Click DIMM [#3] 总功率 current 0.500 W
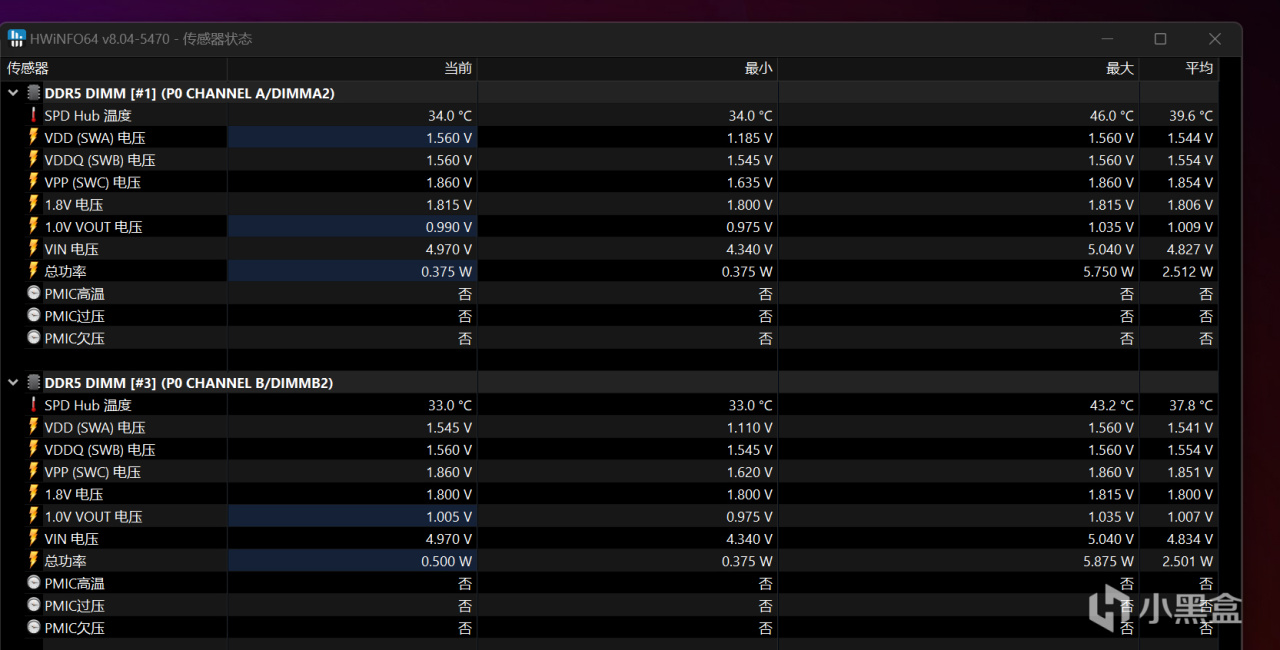Screen dimensions: 1280x650 [447, 561]
